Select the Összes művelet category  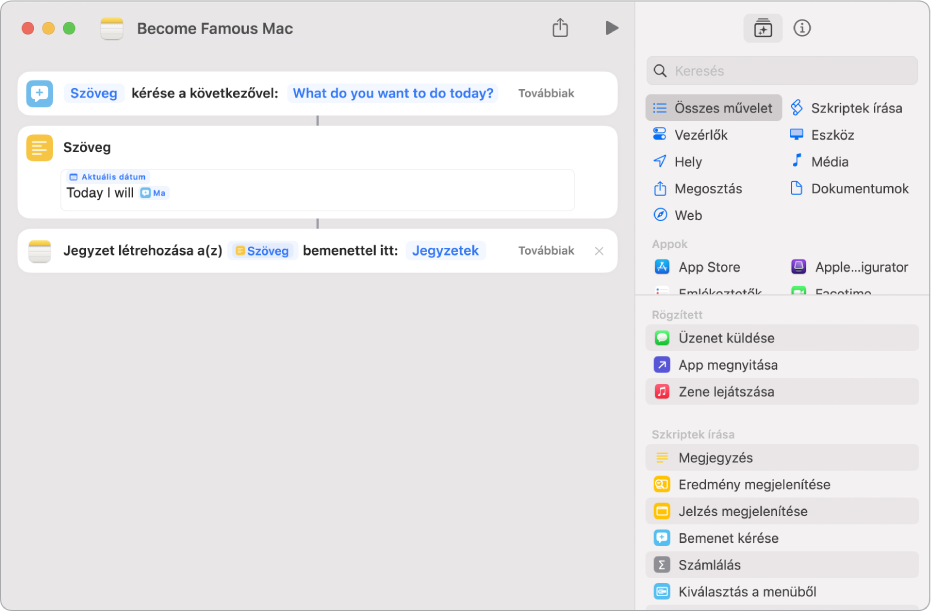[714, 108]
